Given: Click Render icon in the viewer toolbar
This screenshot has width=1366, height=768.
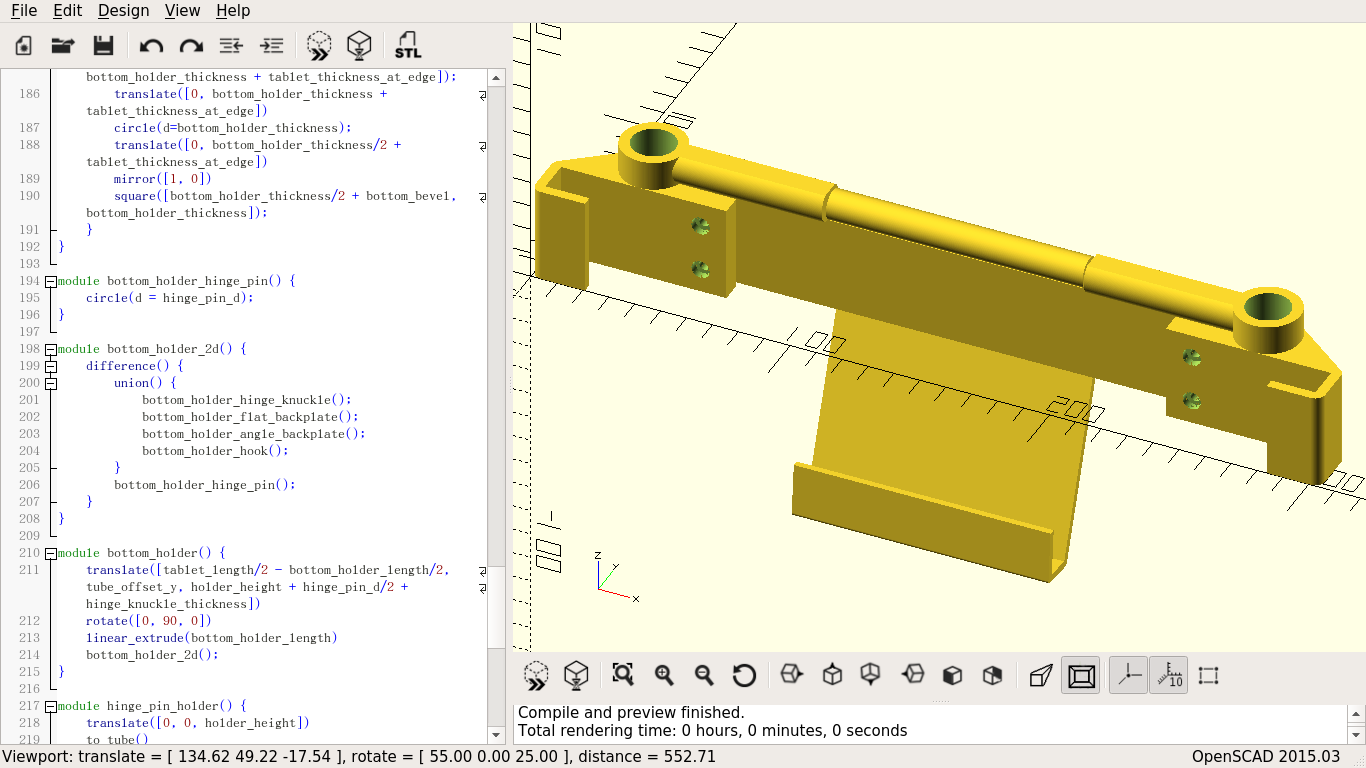Looking at the screenshot, I should click(576, 676).
